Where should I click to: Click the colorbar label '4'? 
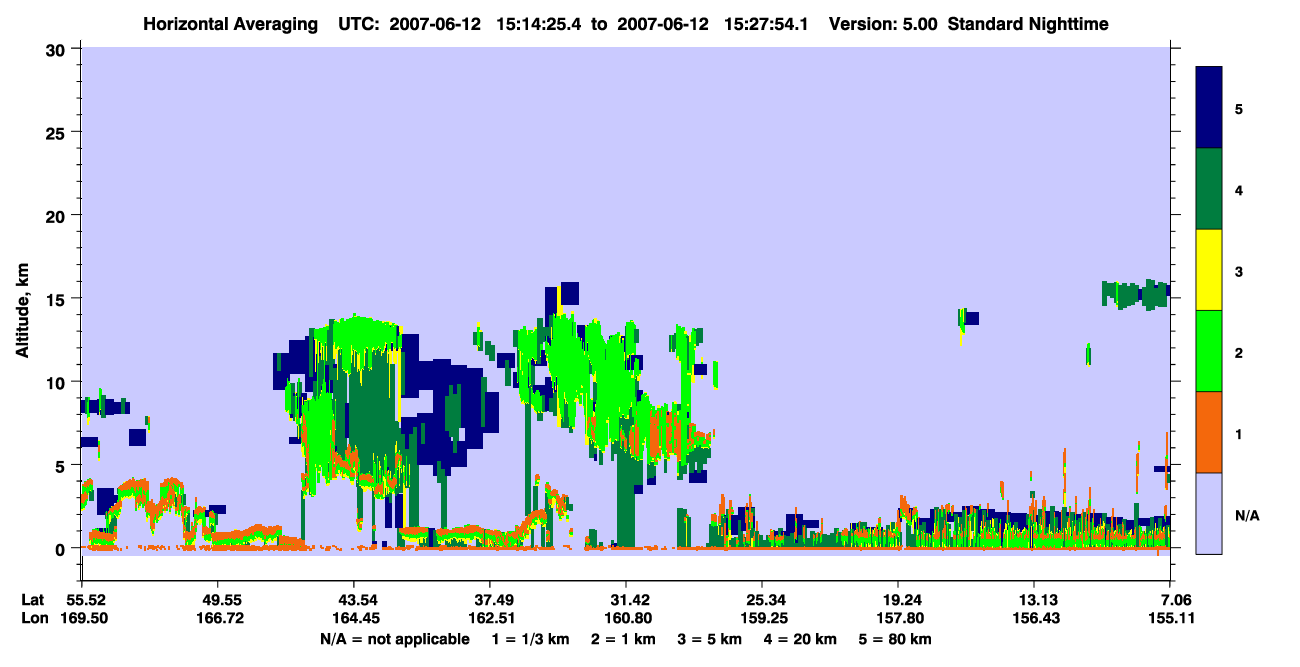pyautogui.click(x=1239, y=189)
